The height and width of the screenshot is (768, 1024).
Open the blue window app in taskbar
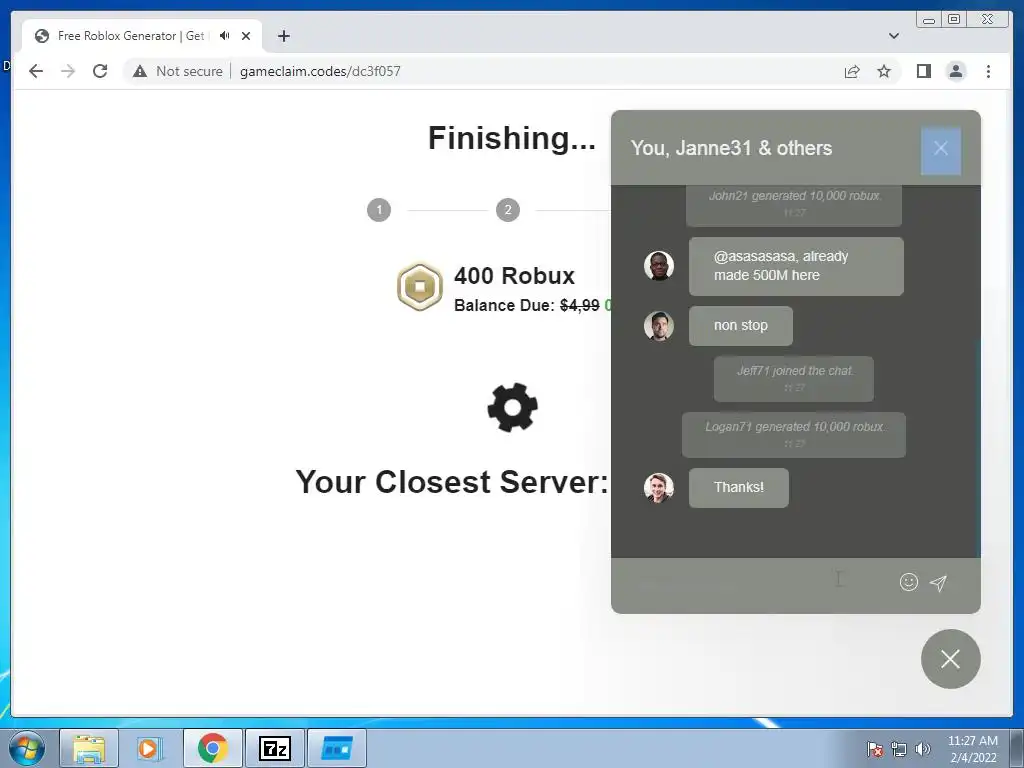pyautogui.click(x=337, y=748)
